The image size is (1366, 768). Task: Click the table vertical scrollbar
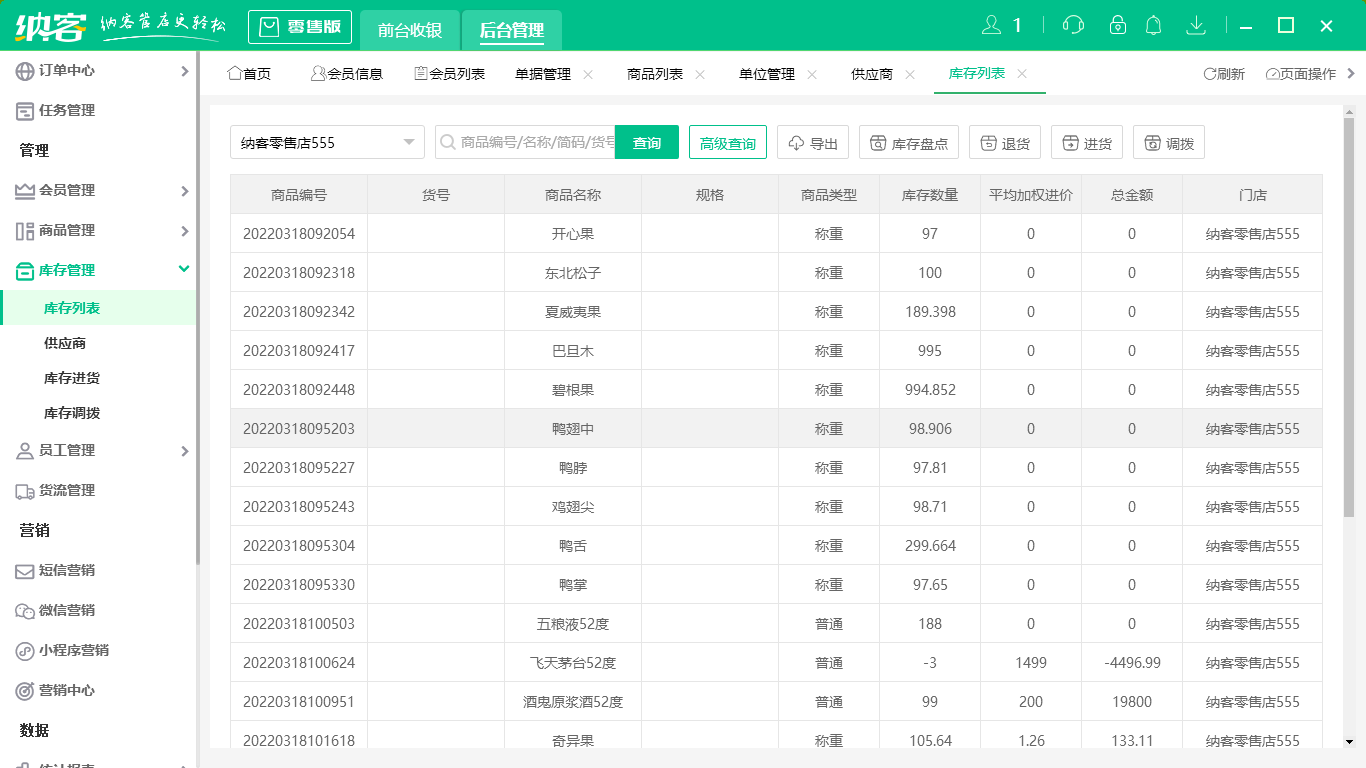pos(1348,320)
